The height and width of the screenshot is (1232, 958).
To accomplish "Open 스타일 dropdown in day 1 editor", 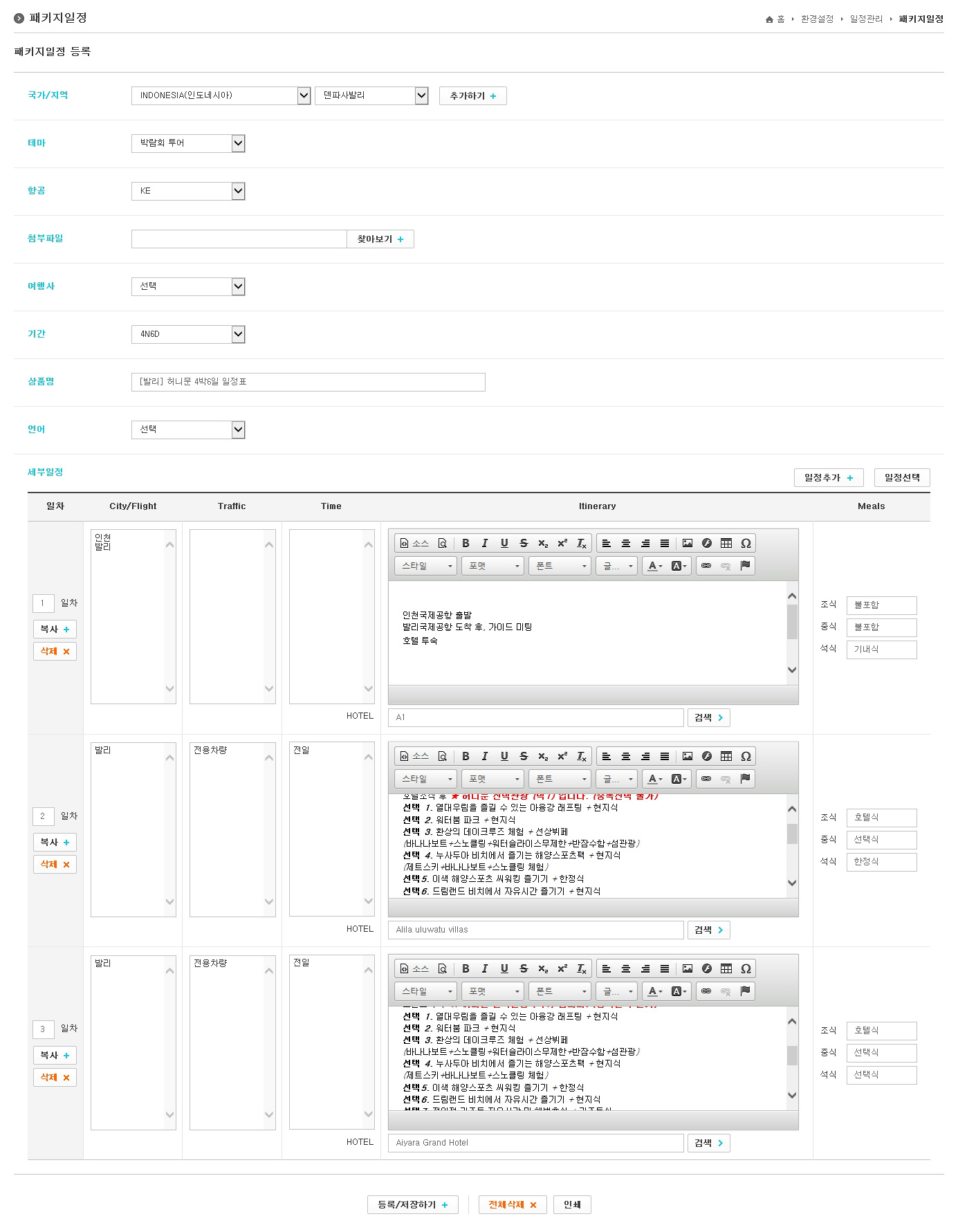I will [425, 566].
